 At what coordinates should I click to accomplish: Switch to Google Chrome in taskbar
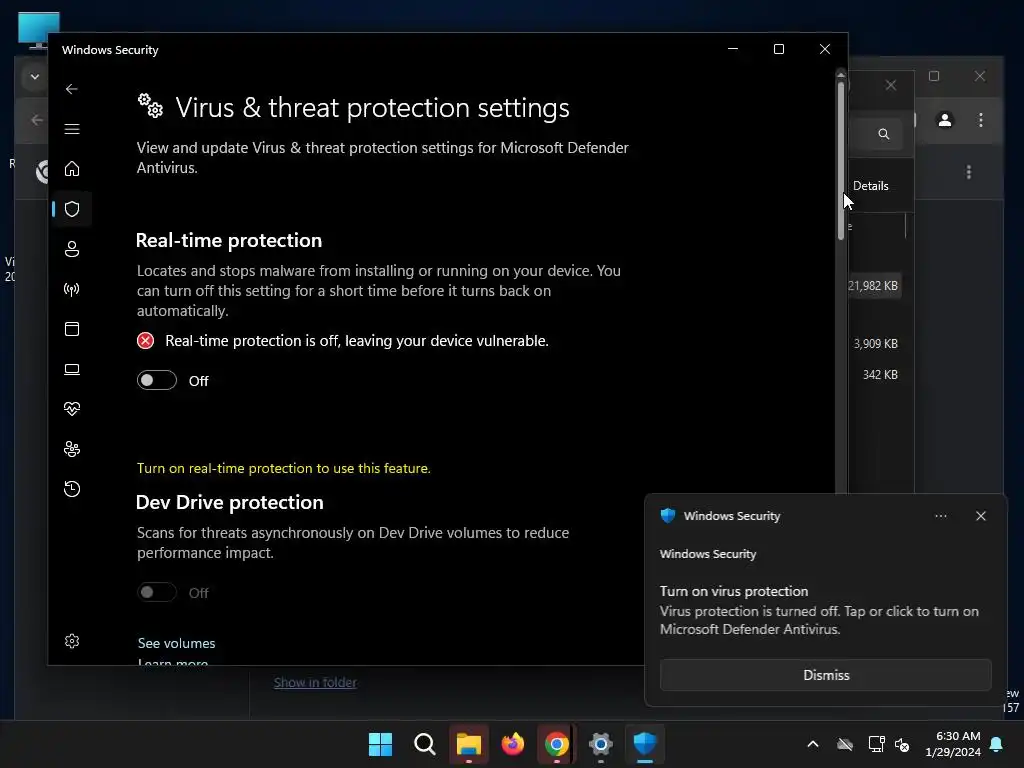[x=556, y=744]
